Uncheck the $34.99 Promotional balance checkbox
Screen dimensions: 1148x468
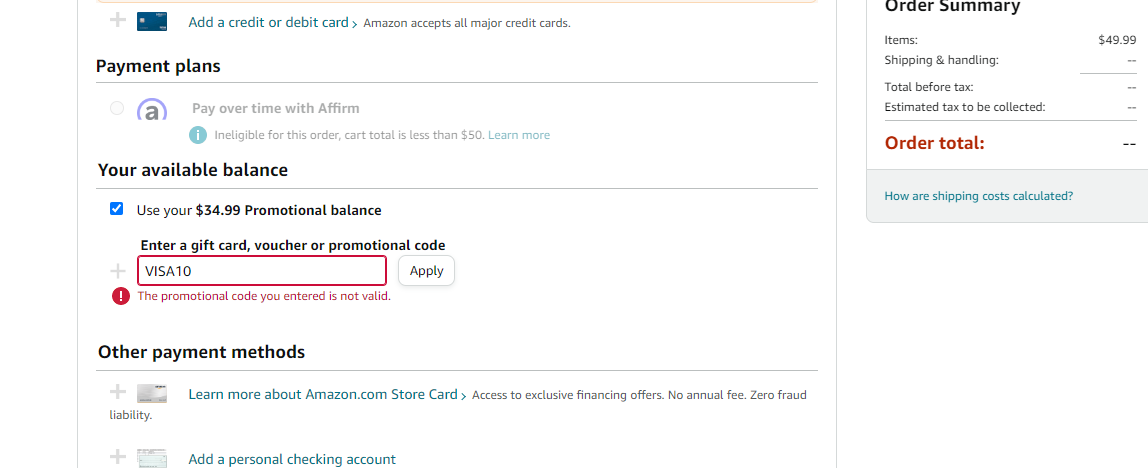[117, 209]
